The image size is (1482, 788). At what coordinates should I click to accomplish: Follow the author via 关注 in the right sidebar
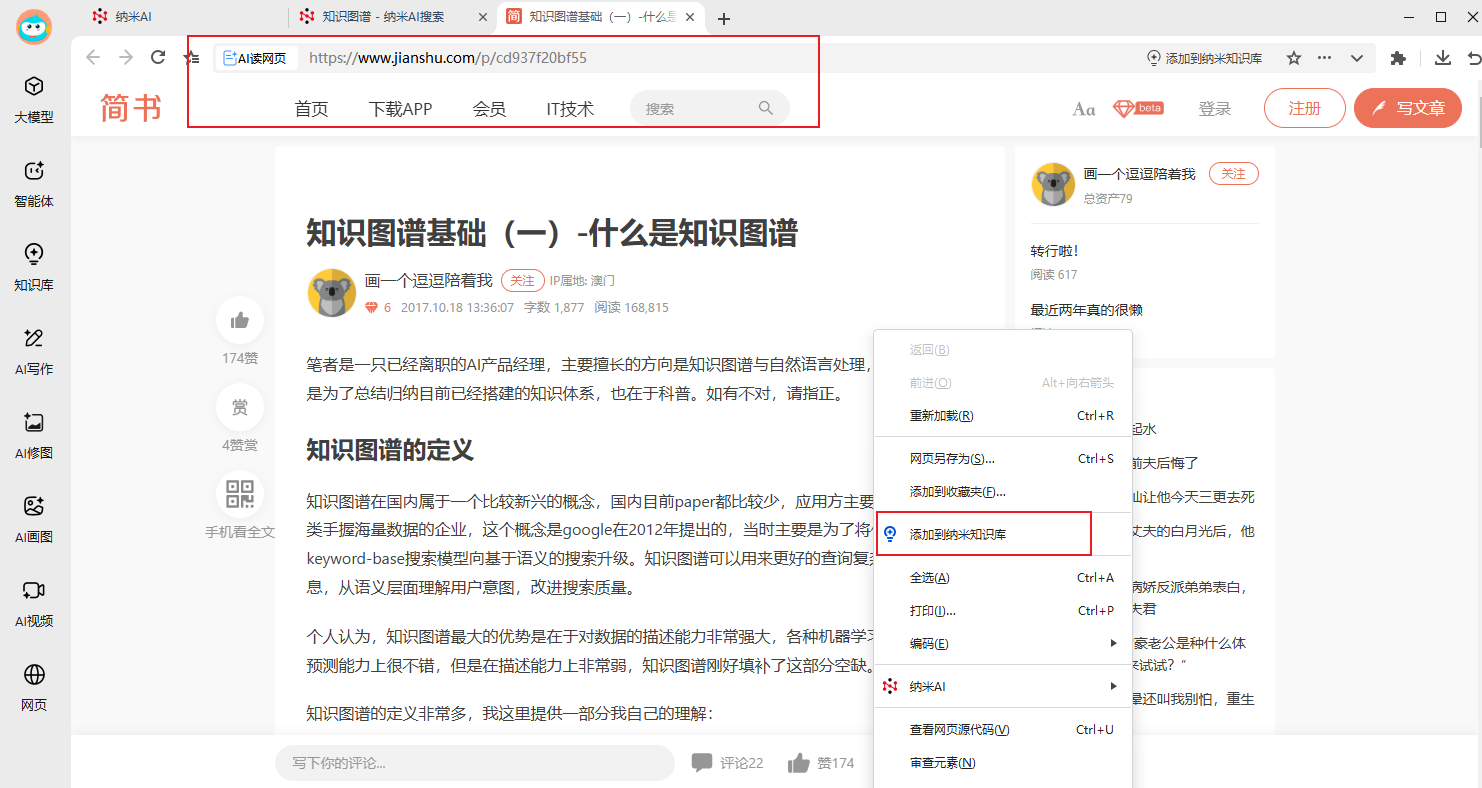pos(1234,174)
